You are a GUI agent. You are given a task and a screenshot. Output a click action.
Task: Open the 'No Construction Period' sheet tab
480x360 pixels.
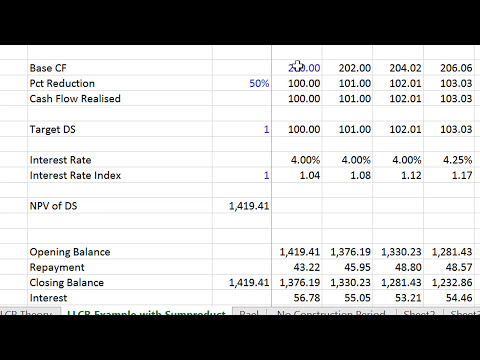[331, 312]
